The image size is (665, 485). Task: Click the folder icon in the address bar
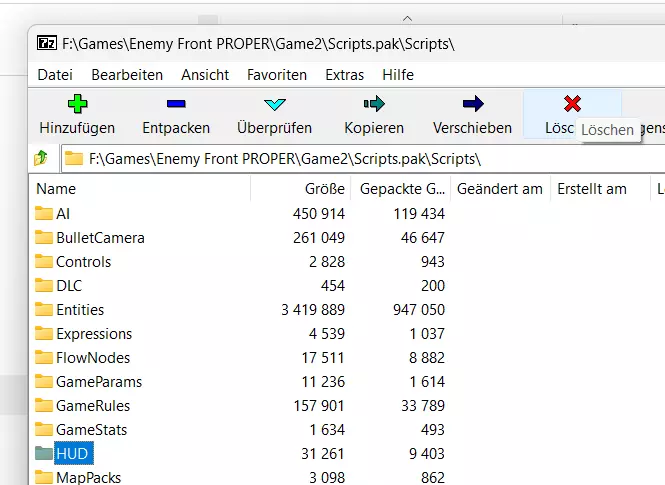(74, 159)
